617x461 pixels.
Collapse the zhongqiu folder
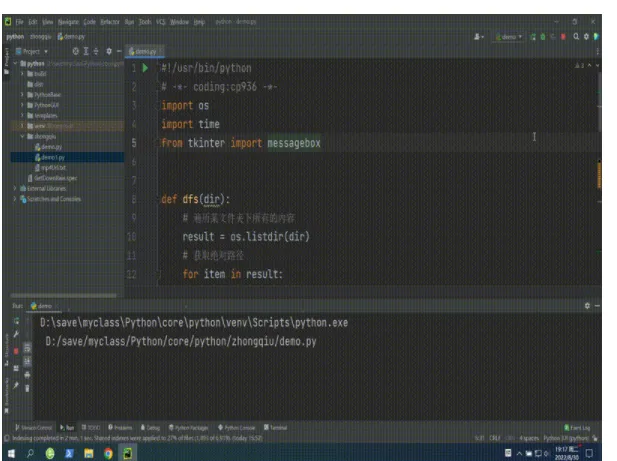[22, 136]
